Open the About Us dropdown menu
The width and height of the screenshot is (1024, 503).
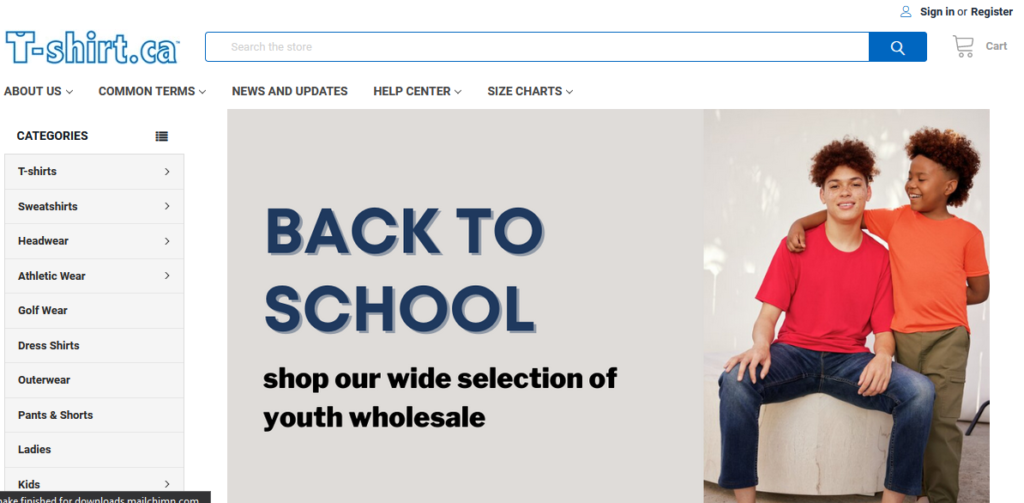(x=39, y=91)
